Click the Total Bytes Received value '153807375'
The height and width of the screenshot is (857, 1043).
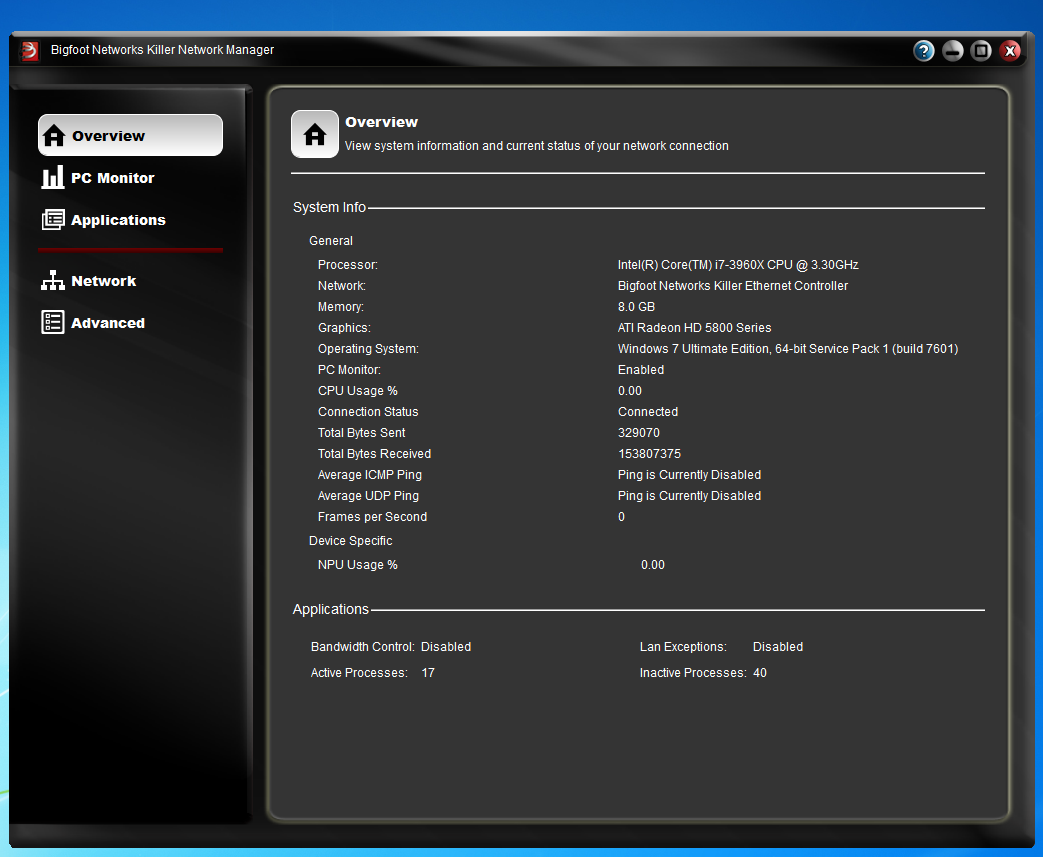[649, 454]
